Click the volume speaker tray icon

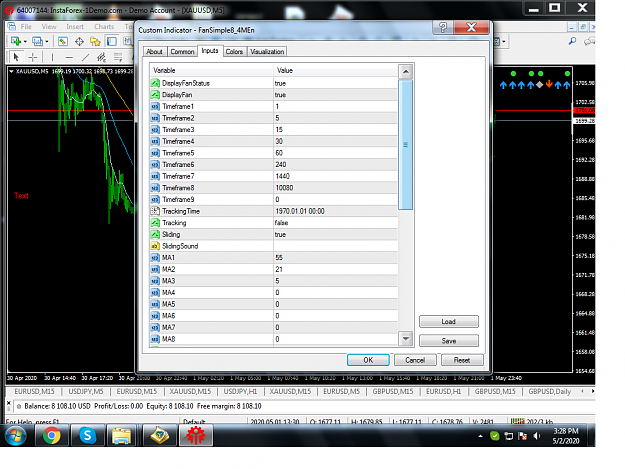(537, 436)
